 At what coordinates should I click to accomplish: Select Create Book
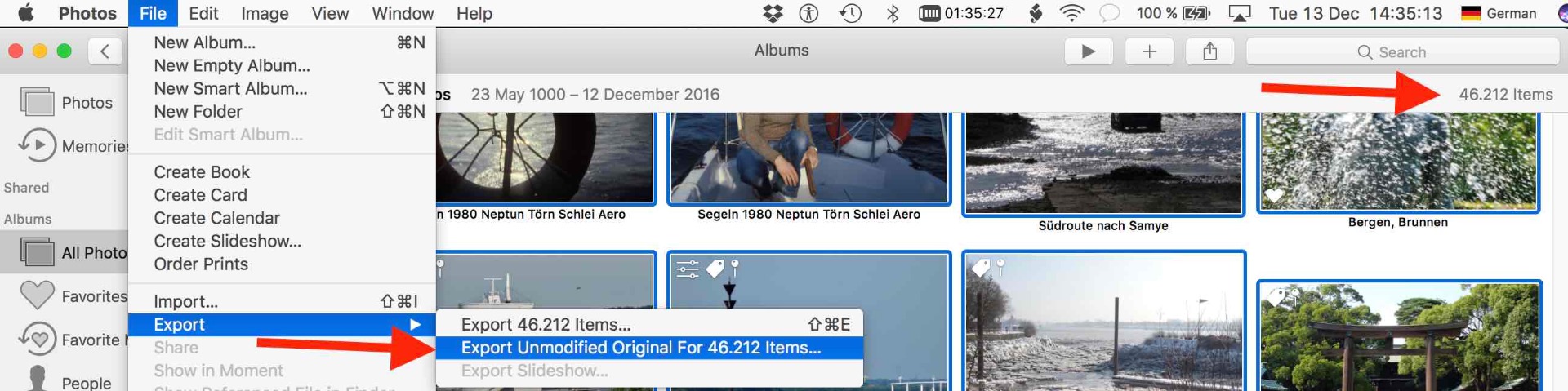pos(282,172)
